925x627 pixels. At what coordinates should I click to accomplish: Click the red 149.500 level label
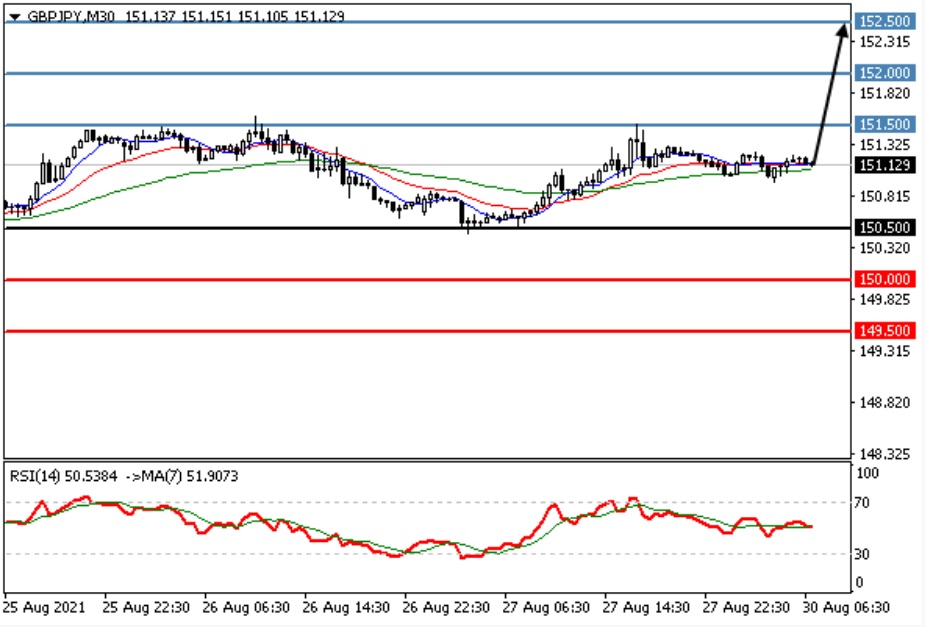tap(885, 330)
